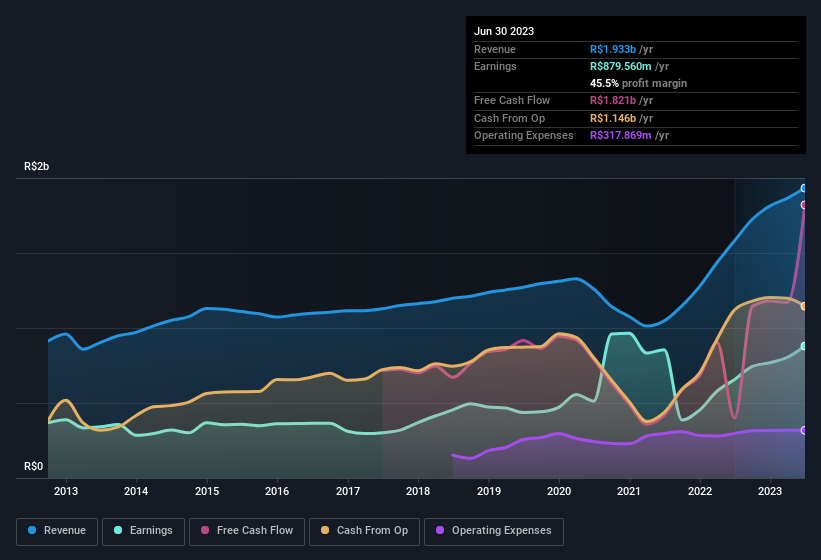Toggle the Revenue legend button
Viewport: 821px width, 560px height.
click(x=57, y=532)
